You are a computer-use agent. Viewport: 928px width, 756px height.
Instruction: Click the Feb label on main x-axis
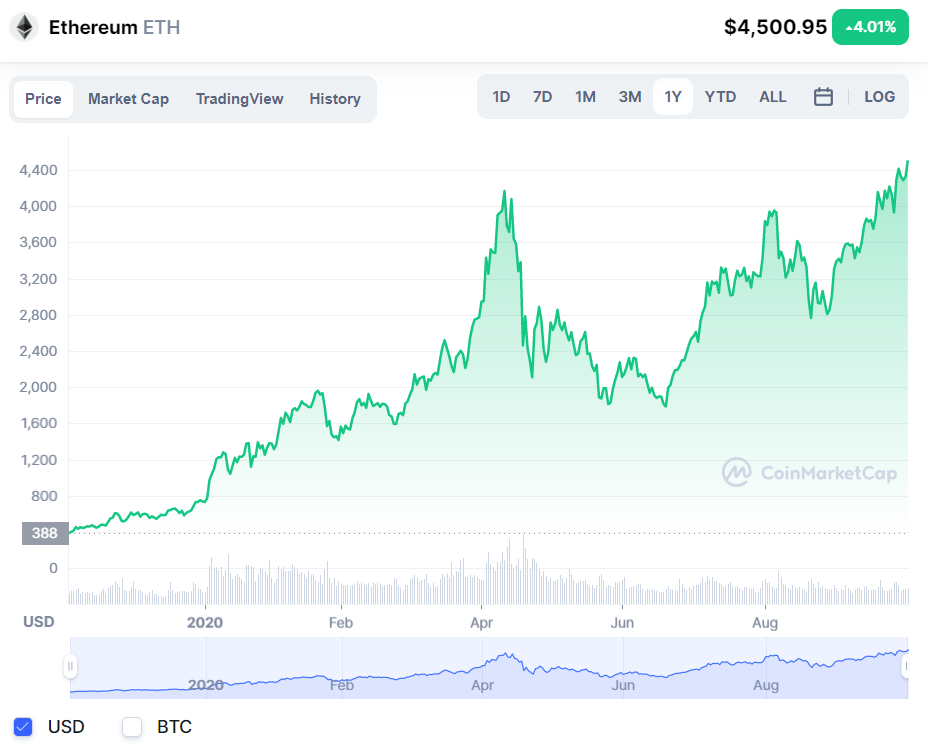[341, 623]
